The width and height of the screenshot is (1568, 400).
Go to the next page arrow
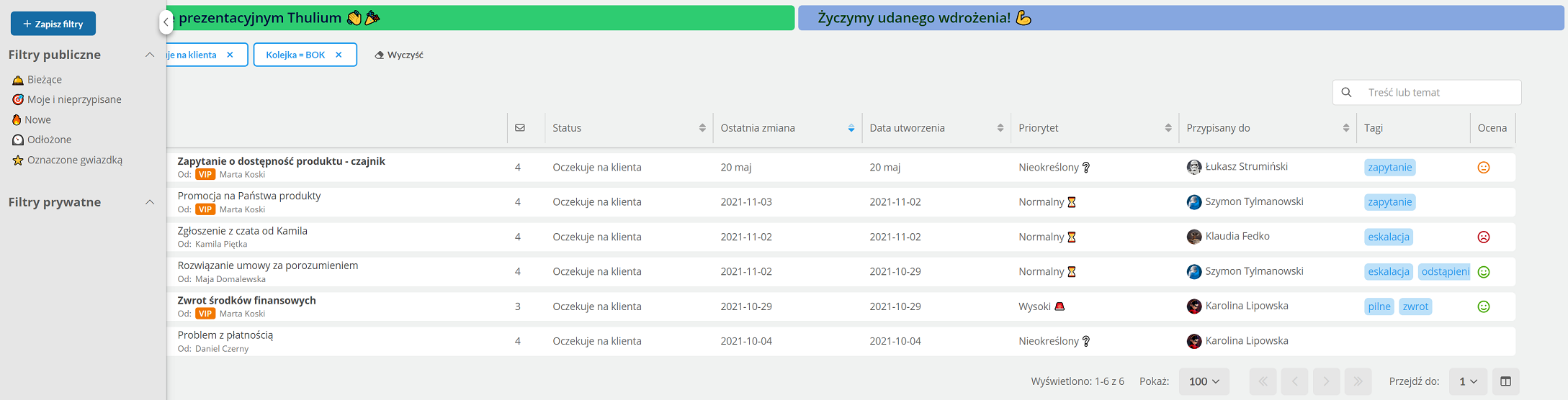(1327, 381)
